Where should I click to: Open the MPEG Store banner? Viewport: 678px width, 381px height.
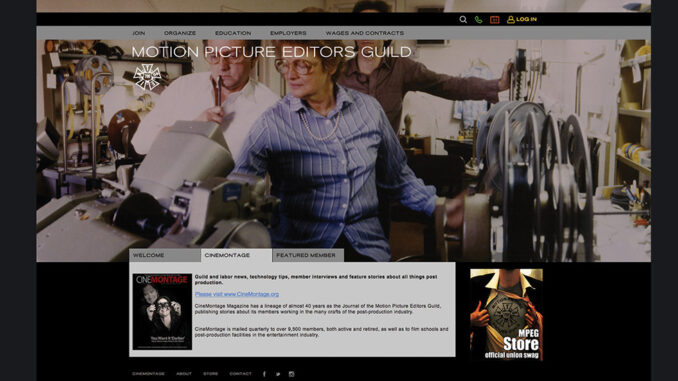(506, 315)
